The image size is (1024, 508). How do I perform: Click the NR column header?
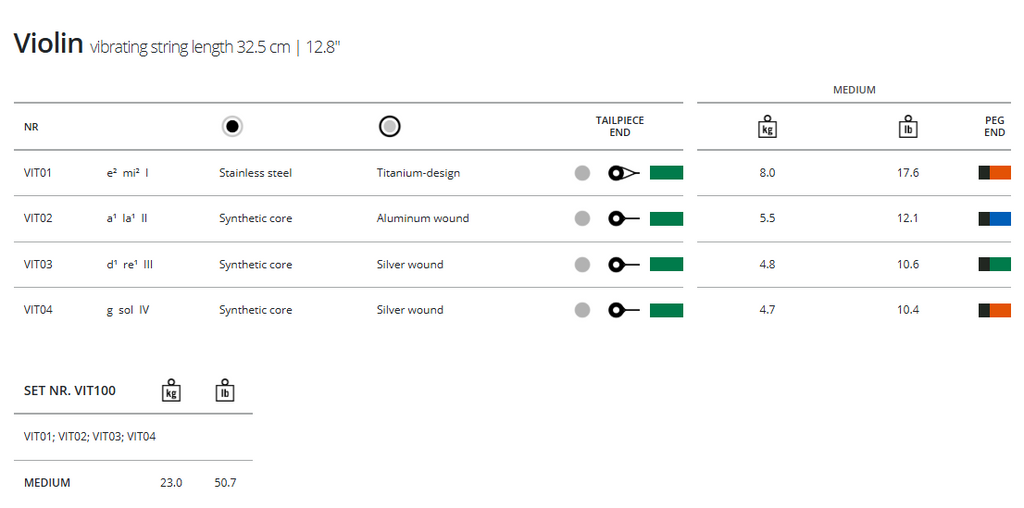31,127
